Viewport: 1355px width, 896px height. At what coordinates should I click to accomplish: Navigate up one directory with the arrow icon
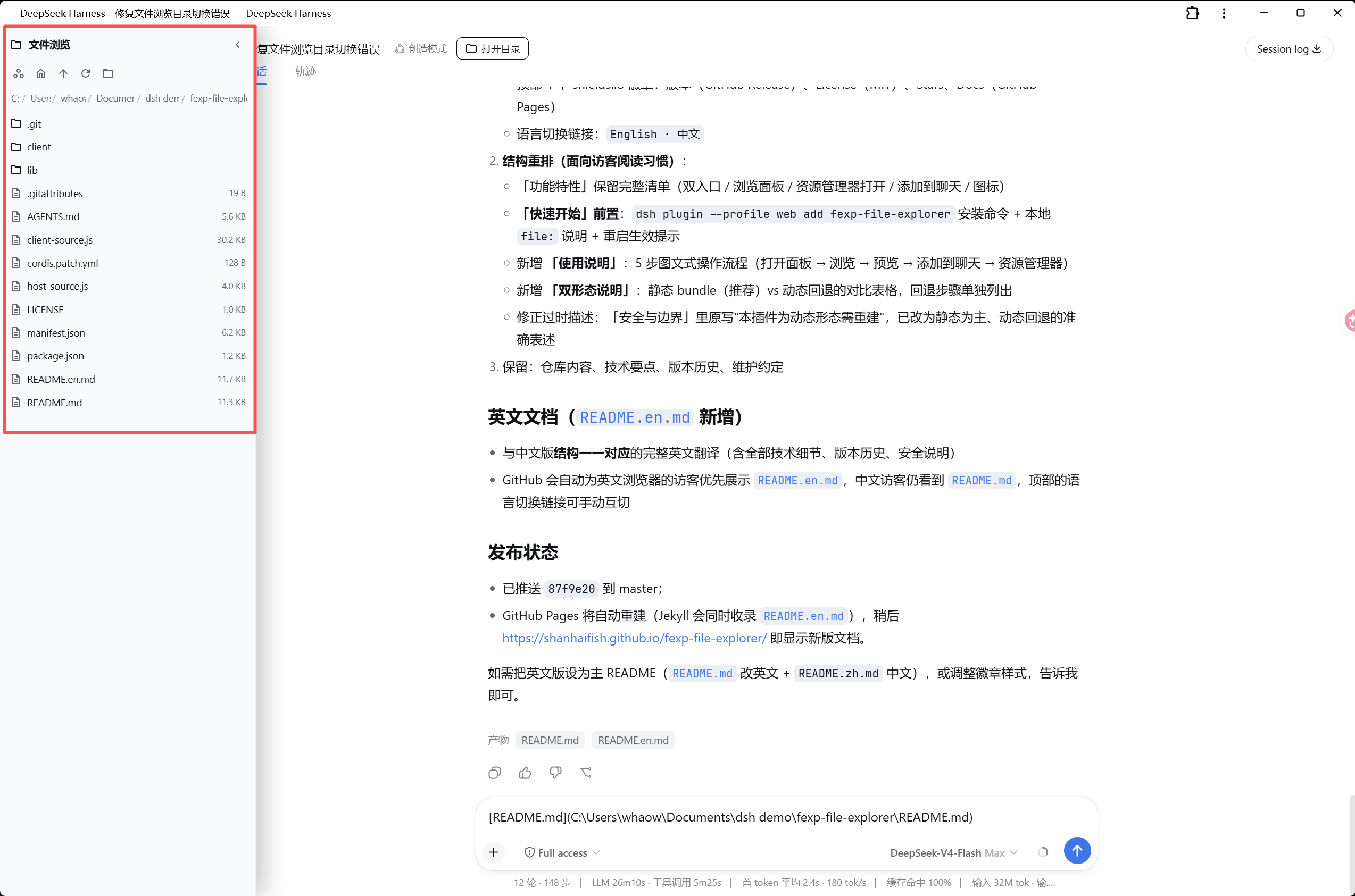(x=63, y=73)
